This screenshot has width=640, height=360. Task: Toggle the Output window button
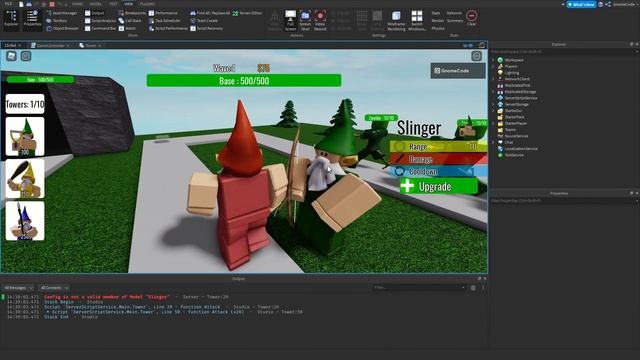click(x=95, y=13)
